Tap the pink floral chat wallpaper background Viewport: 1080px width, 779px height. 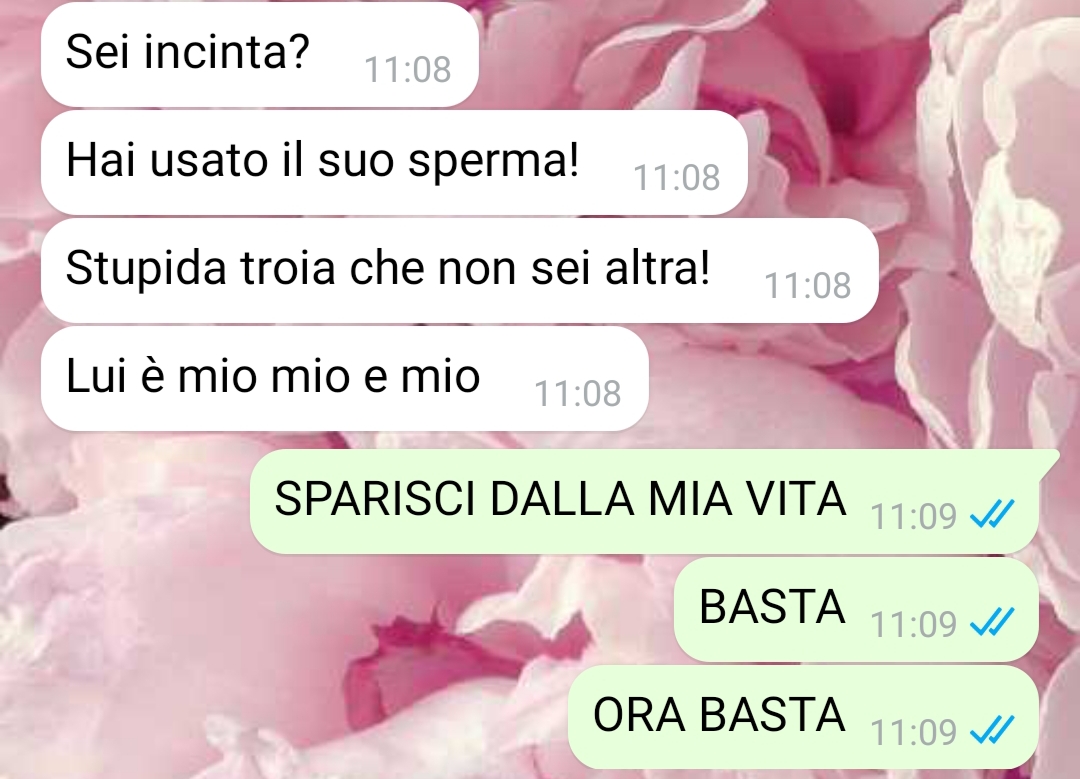207,620
